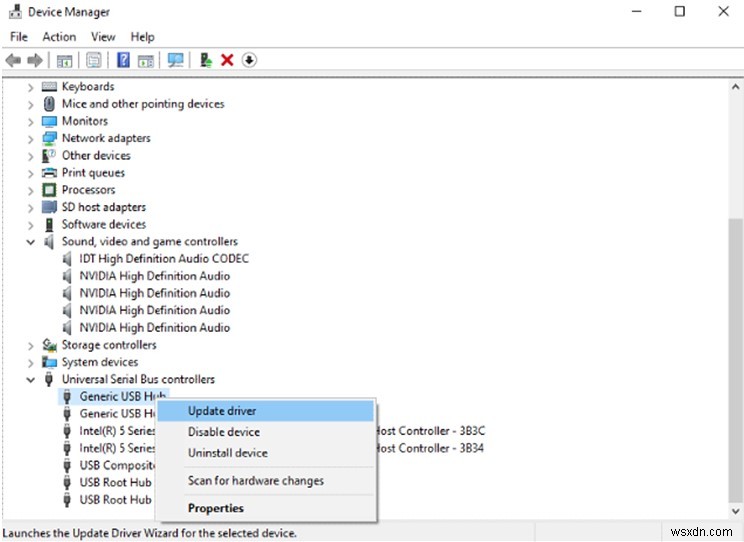Click the mouse icon for pointing devices
Screen dimensions: 744x542
tap(49, 103)
